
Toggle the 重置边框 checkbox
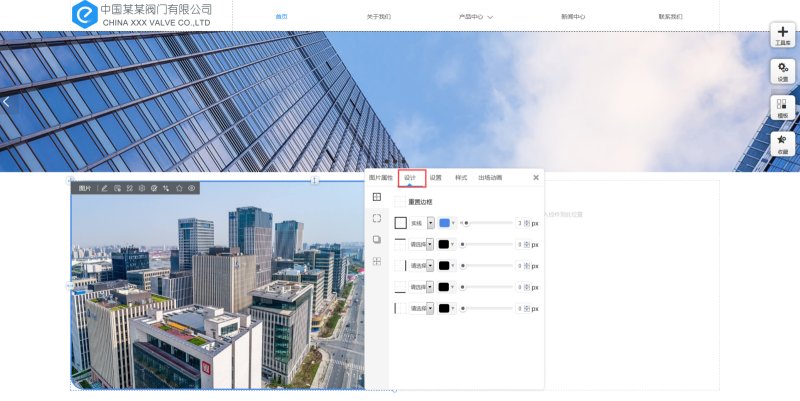click(x=400, y=202)
